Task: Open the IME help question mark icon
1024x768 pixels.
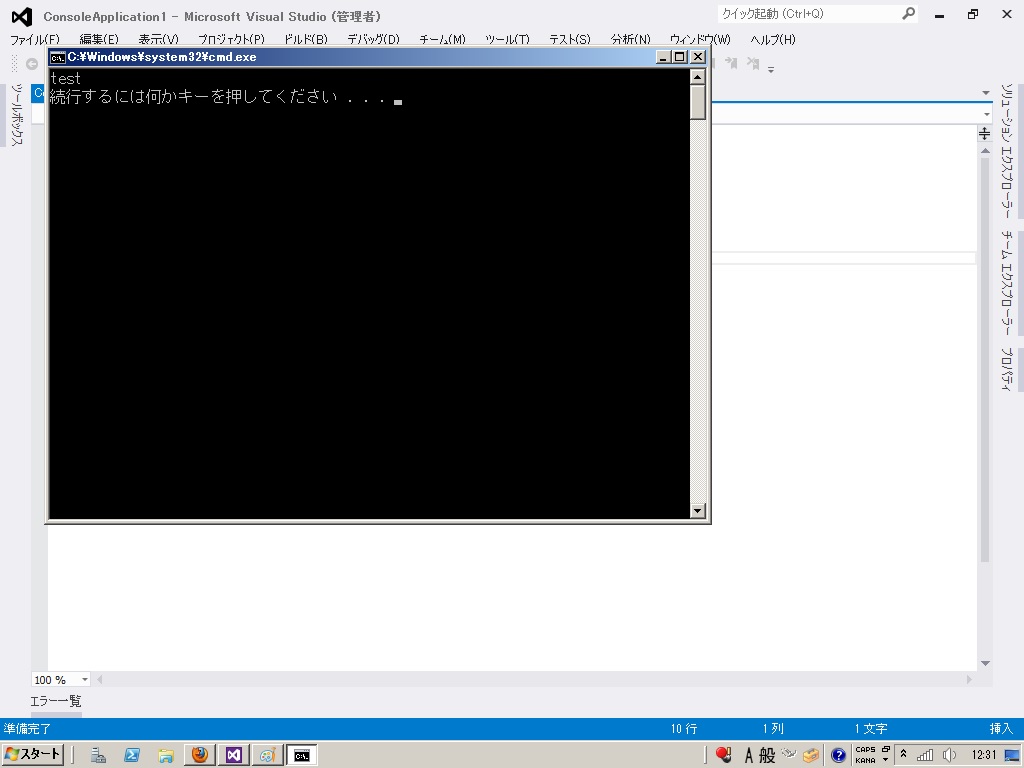Action: pos(839,756)
